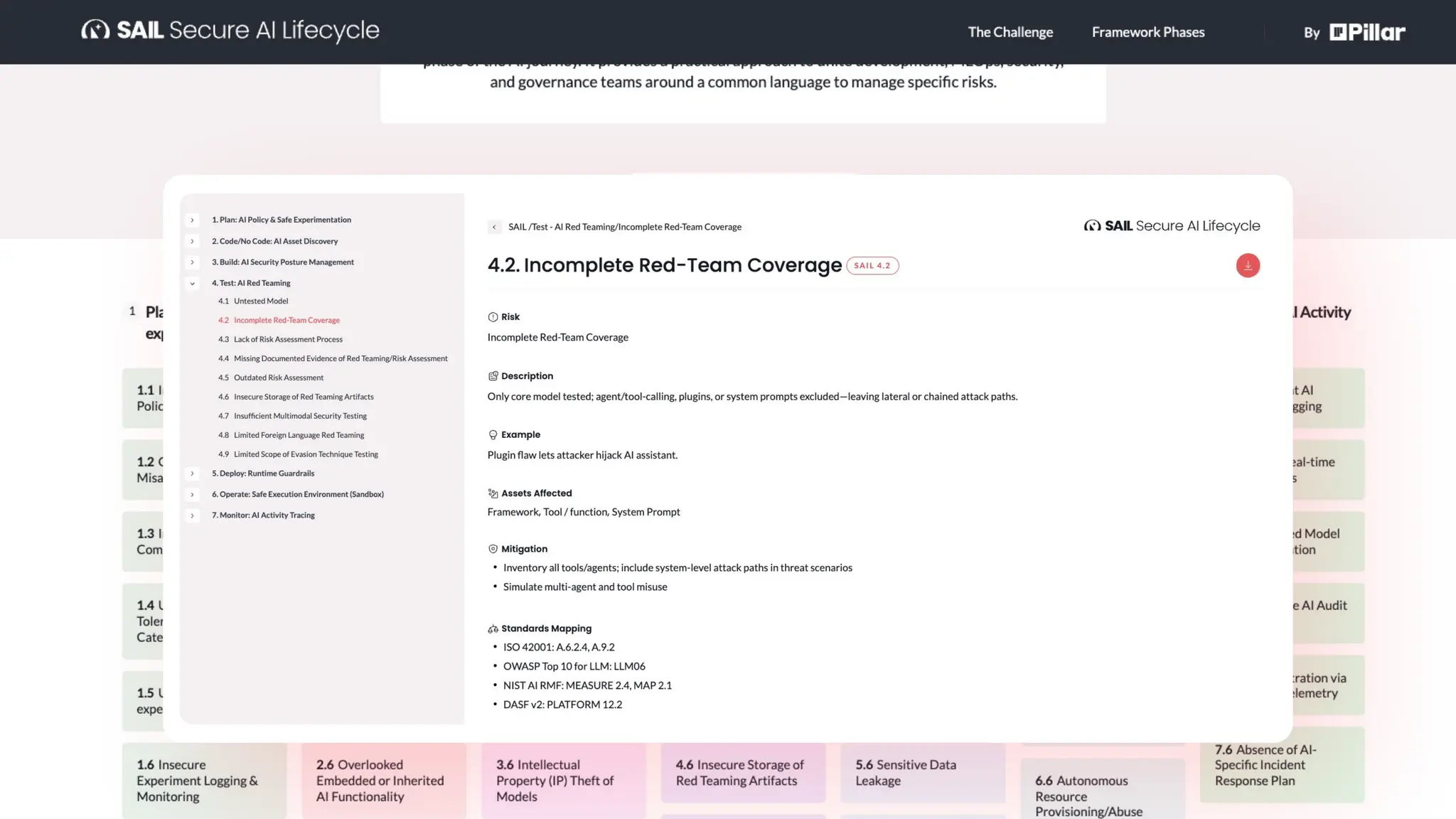Click the red download icon button

1247,265
